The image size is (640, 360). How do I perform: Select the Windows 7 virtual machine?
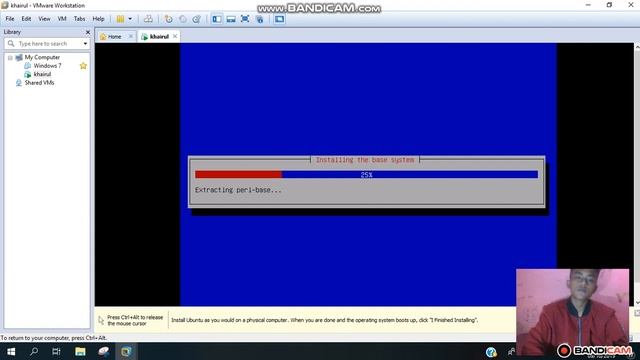tap(47, 66)
